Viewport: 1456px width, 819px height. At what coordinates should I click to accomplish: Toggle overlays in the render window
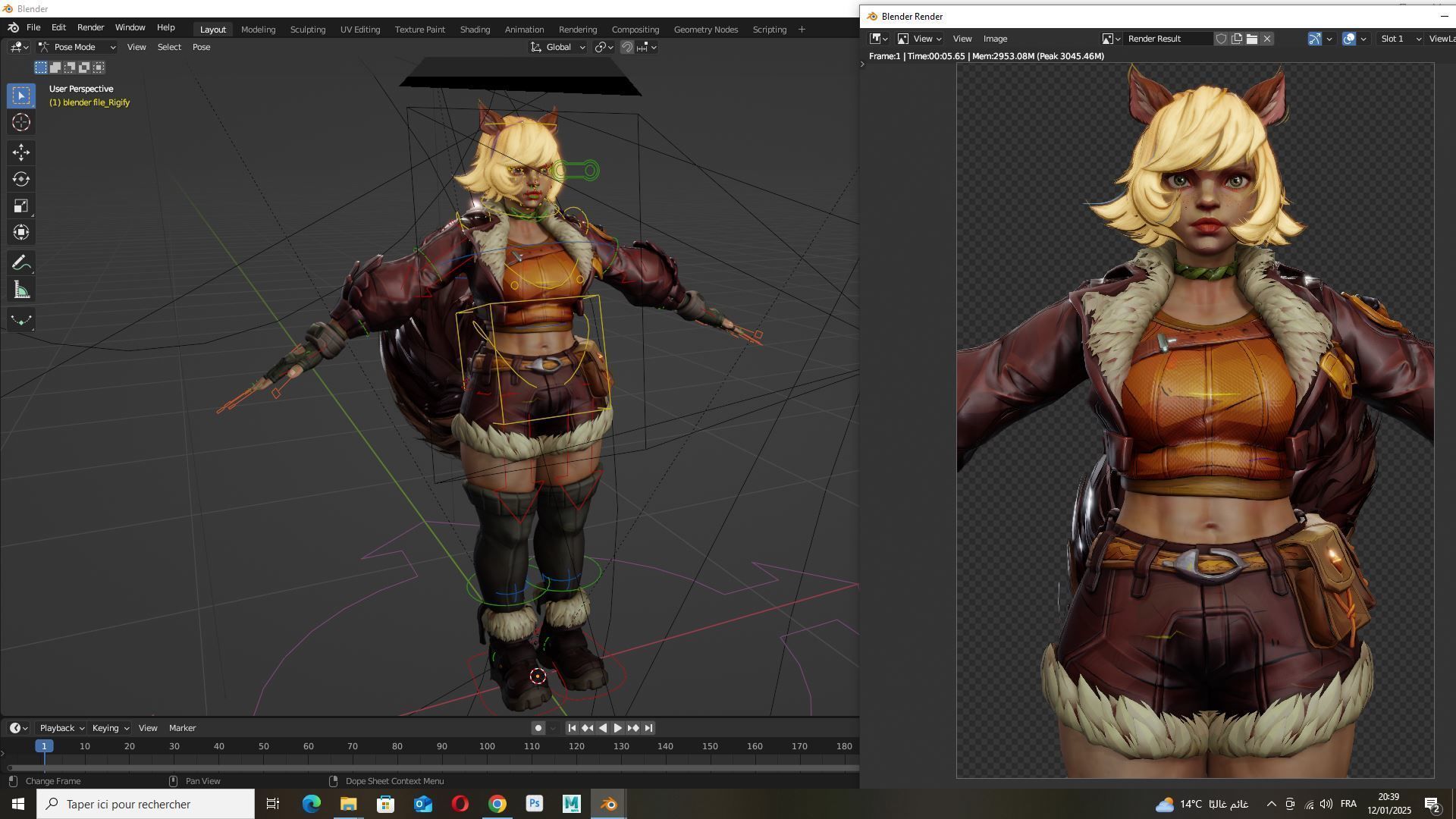coord(1349,39)
